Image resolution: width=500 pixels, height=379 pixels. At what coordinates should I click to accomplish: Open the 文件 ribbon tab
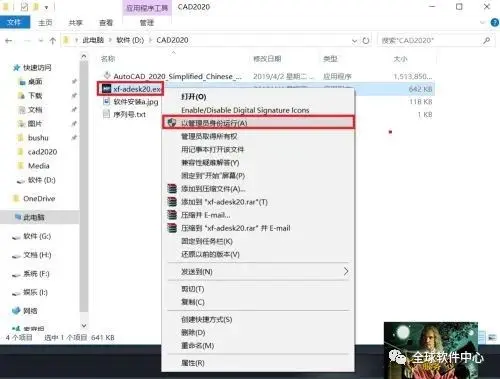14,22
